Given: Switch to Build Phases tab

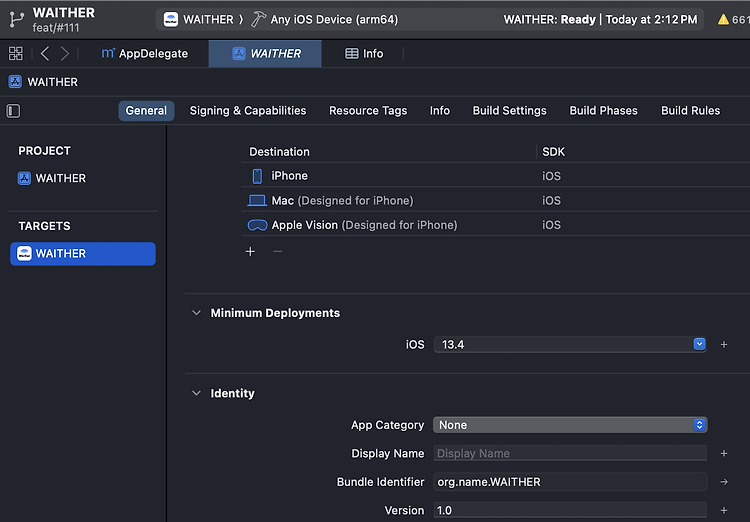Looking at the screenshot, I should (603, 111).
